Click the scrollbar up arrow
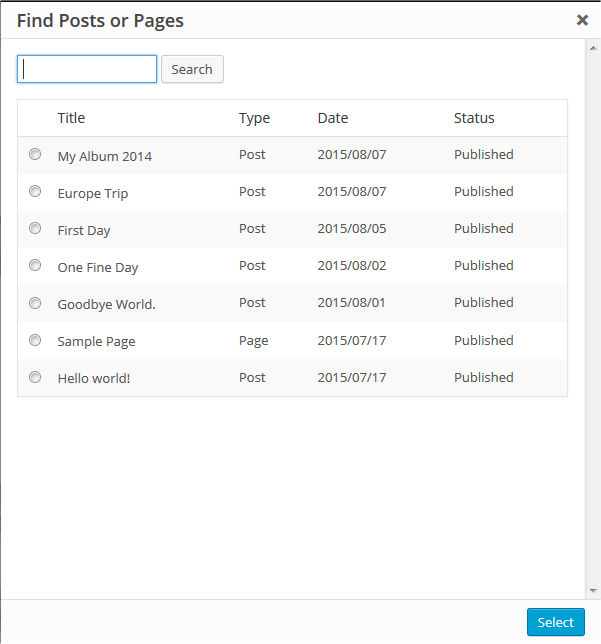 click(x=593, y=47)
